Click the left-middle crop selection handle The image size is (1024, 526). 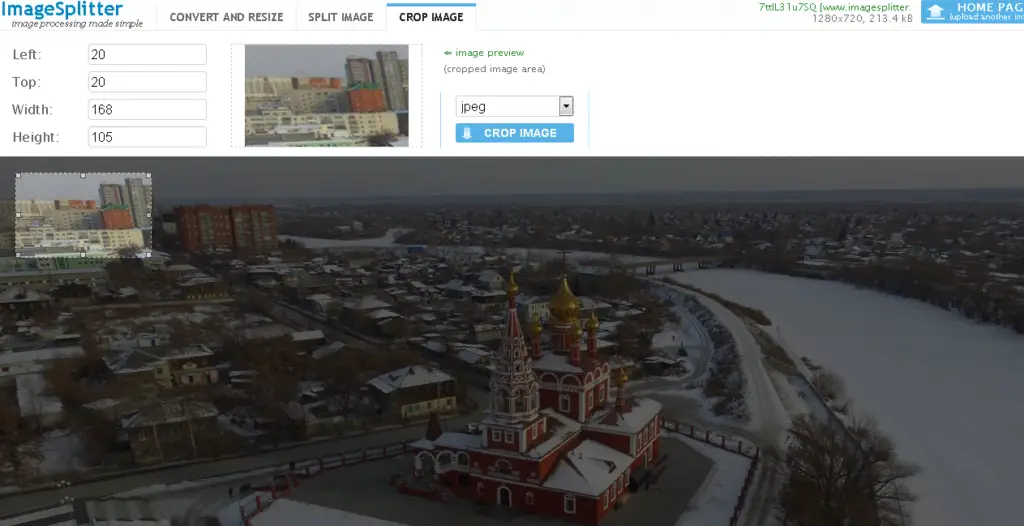pos(16,215)
